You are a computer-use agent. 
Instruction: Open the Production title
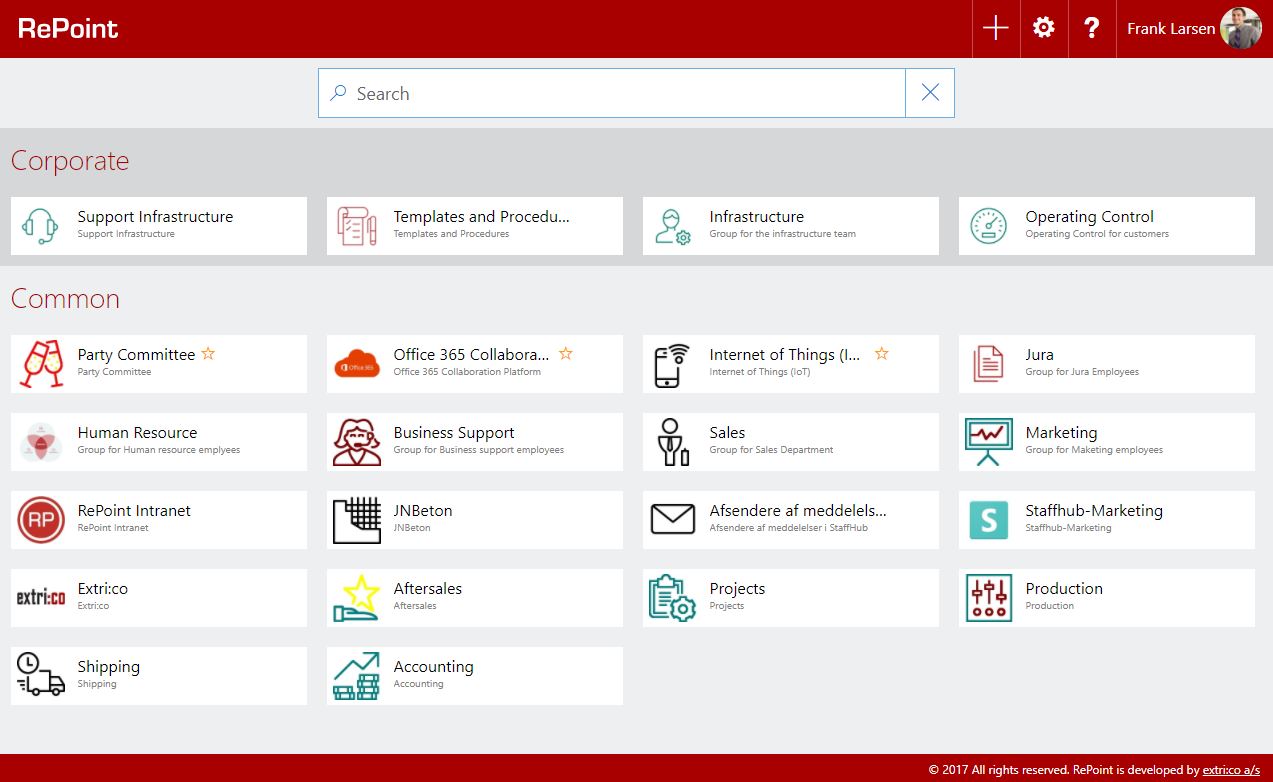(x=1064, y=589)
